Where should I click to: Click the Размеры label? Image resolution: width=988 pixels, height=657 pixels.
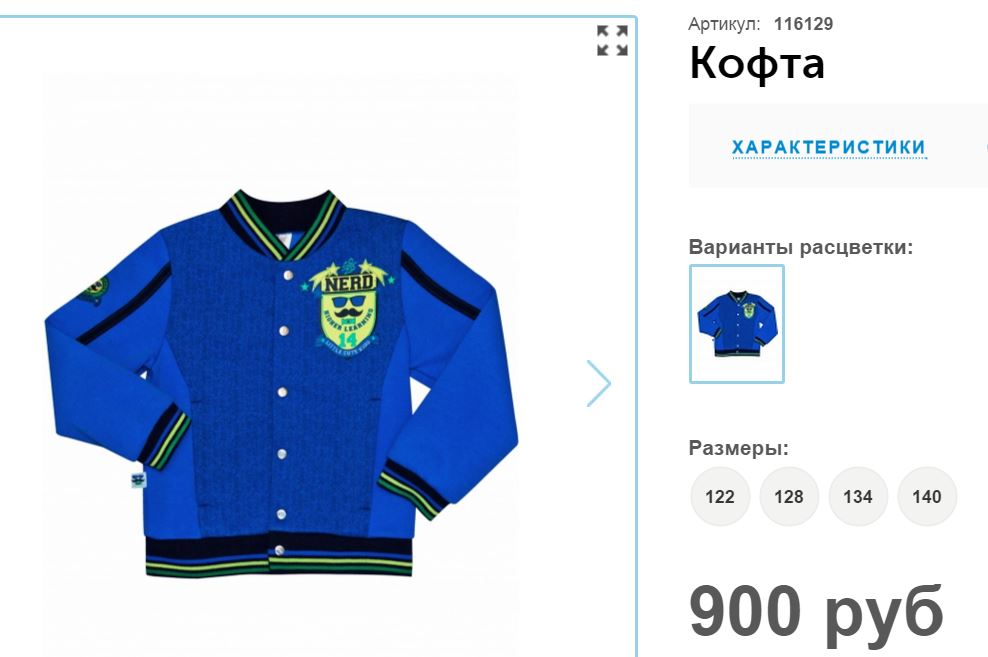coord(738,448)
